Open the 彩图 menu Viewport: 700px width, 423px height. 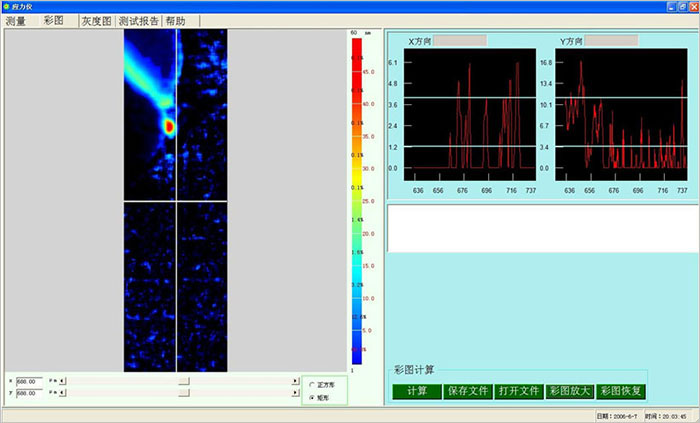point(54,21)
